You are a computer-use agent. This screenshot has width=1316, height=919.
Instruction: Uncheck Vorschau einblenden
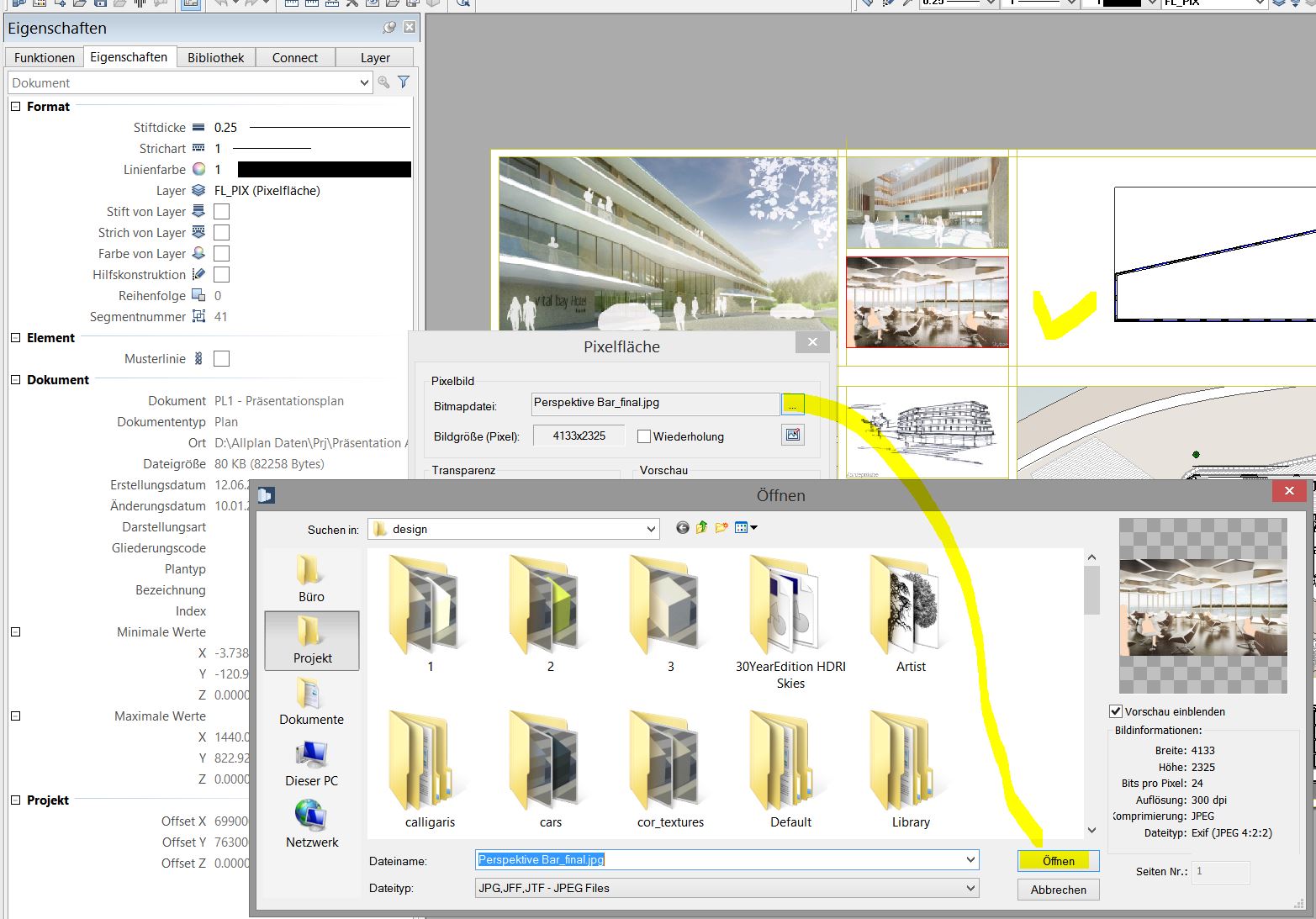point(1116,711)
